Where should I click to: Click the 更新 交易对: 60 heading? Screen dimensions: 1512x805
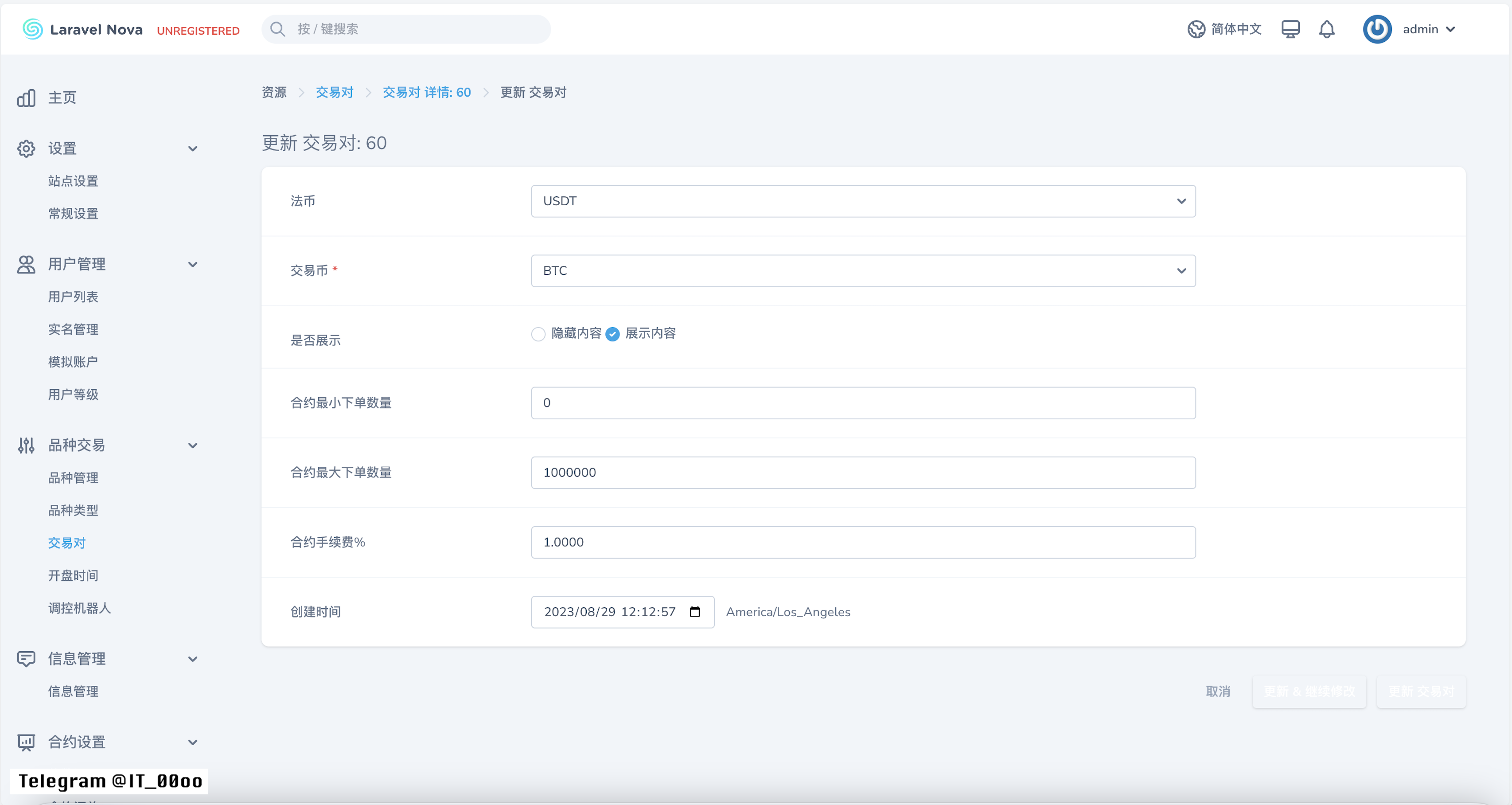pyautogui.click(x=324, y=143)
